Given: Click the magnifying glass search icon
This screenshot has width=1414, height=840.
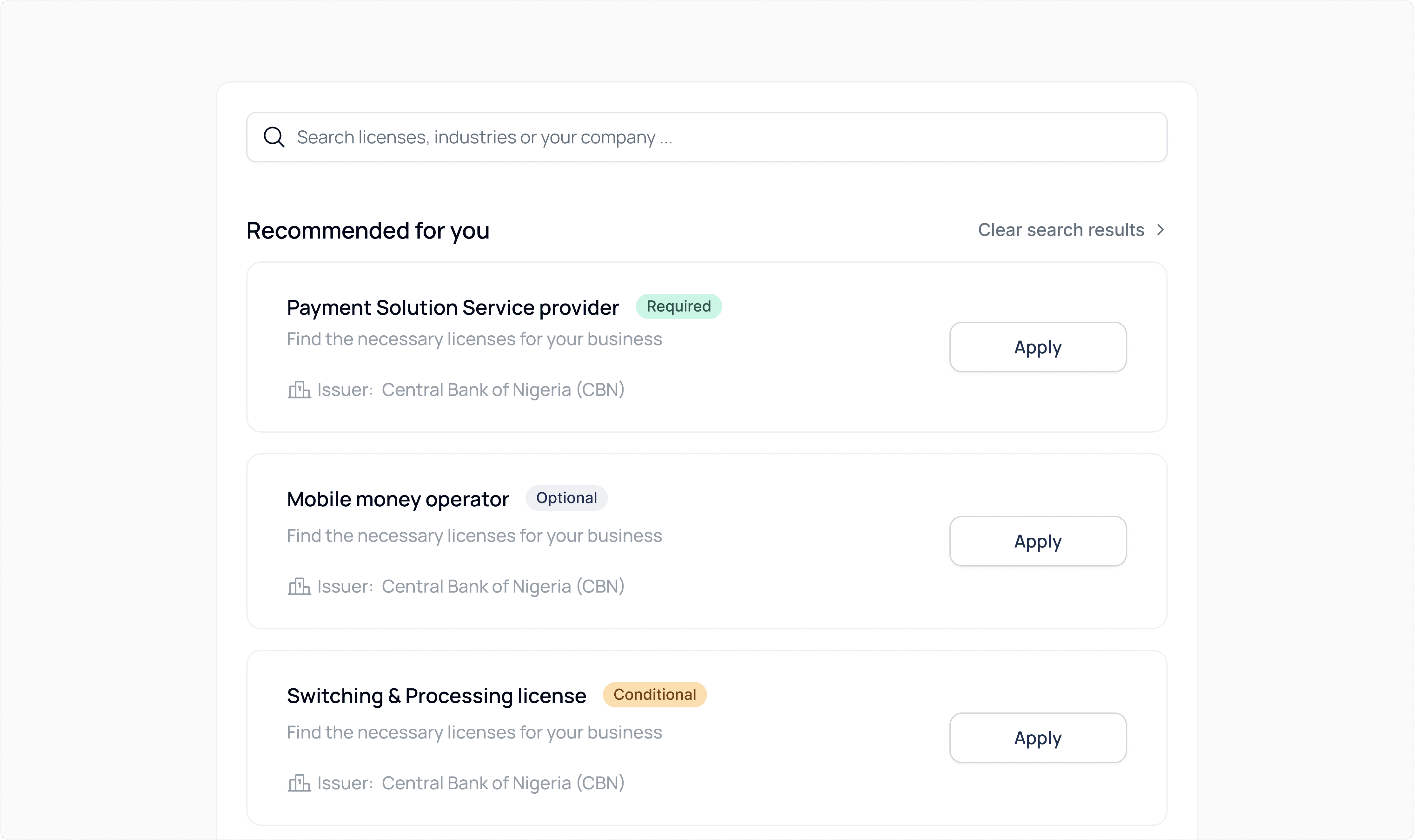Looking at the screenshot, I should (274, 137).
